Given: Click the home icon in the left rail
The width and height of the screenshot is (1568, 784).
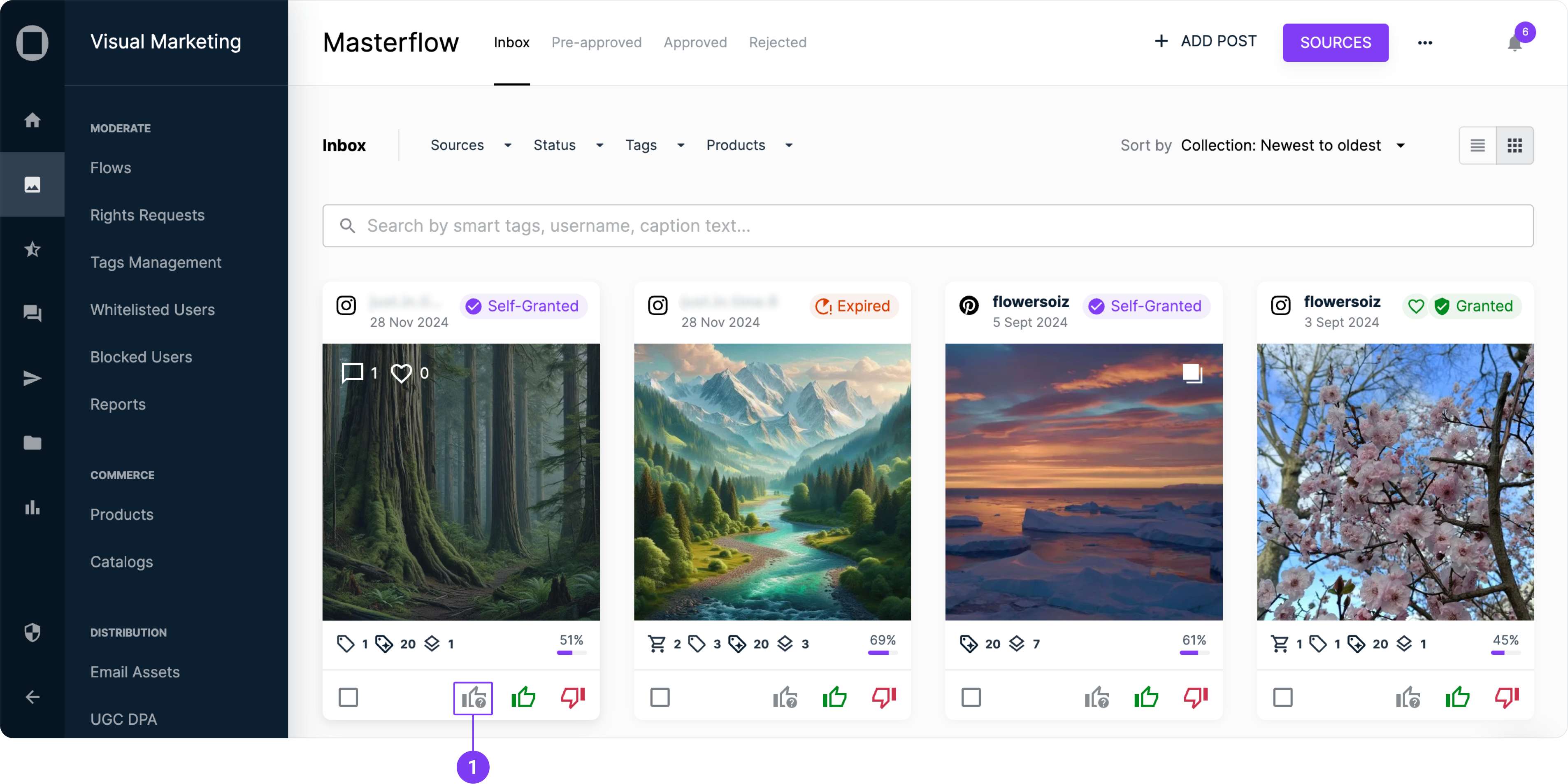Looking at the screenshot, I should 32,120.
